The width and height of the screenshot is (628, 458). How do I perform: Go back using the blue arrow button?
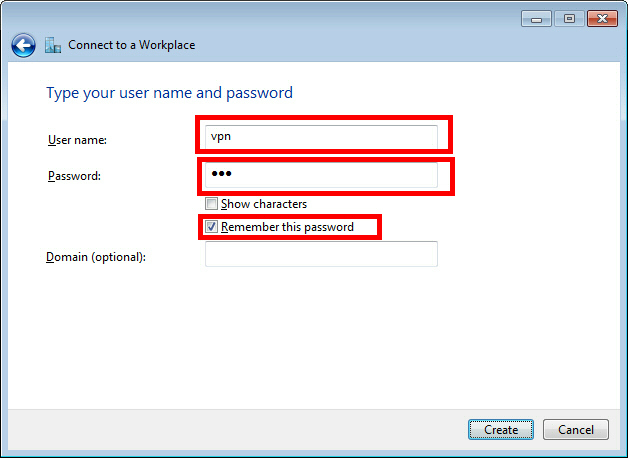point(23,45)
